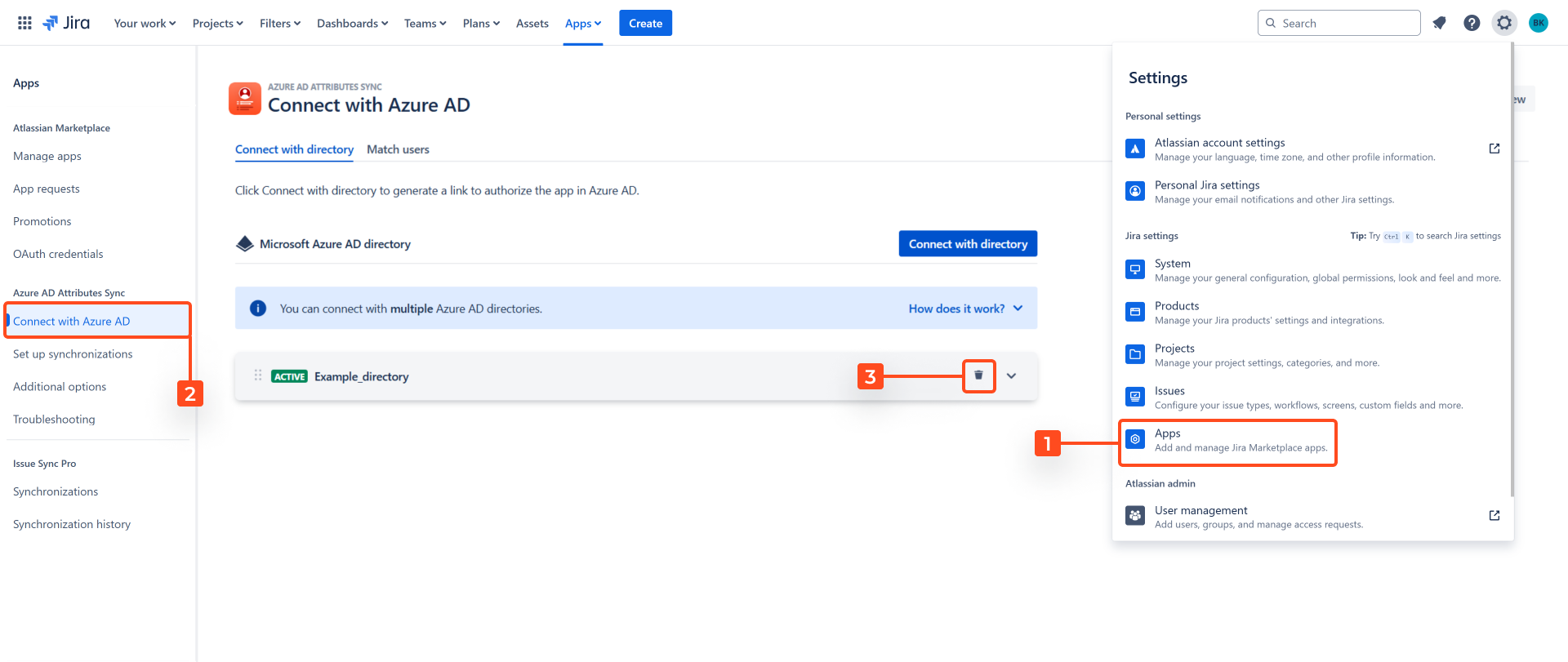
Task: Click the Jira logo
Action: click(66, 23)
